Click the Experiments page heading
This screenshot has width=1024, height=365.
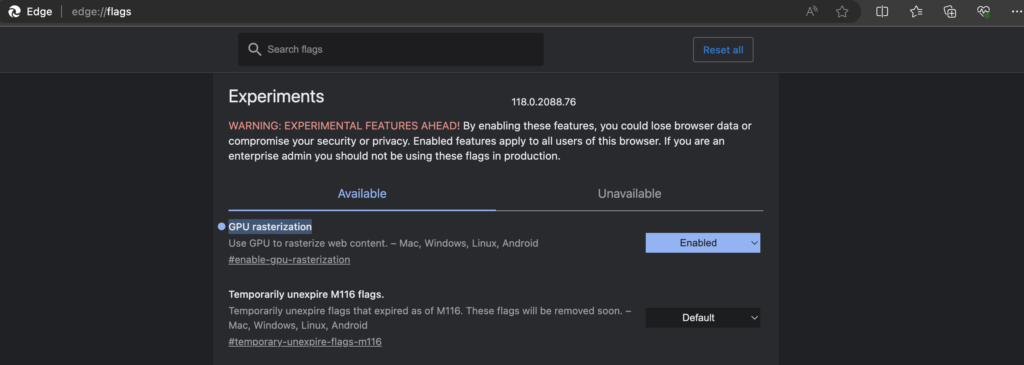click(x=276, y=97)
